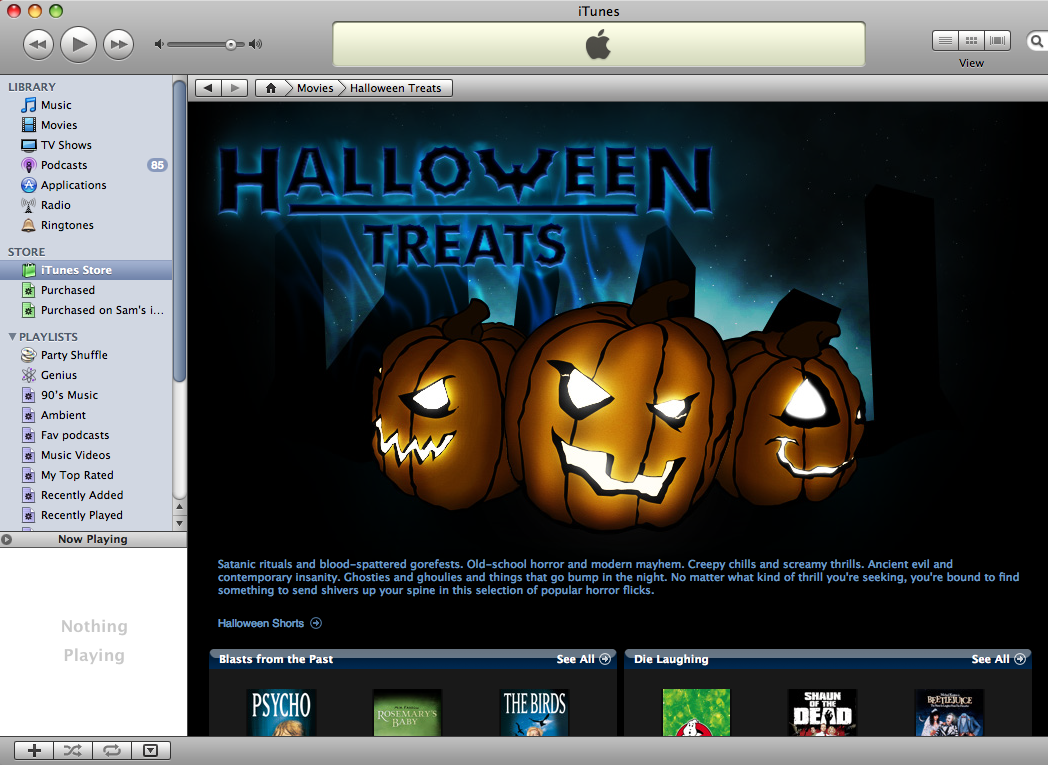
Task: Open Beetlejuice movie thumbnail
Action: [x=949, y=712]
